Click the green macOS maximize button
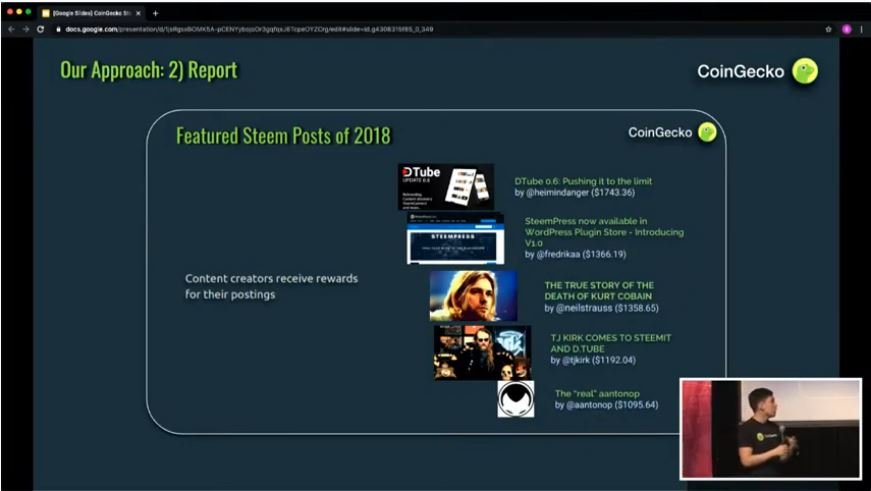Viewport: 871px width, 491px height. [x=28, y=12]
